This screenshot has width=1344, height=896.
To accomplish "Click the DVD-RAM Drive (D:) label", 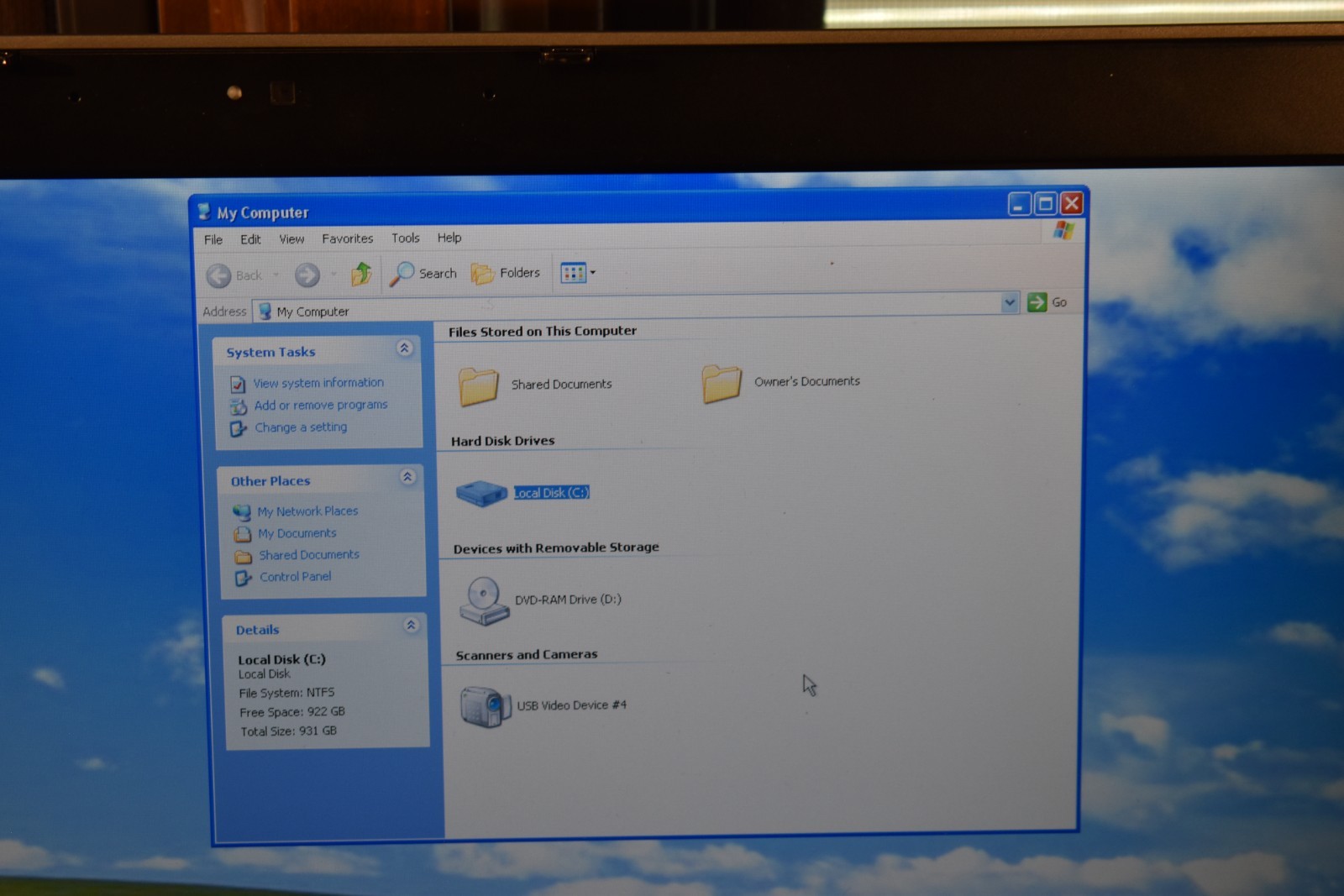I will point(568,600).
